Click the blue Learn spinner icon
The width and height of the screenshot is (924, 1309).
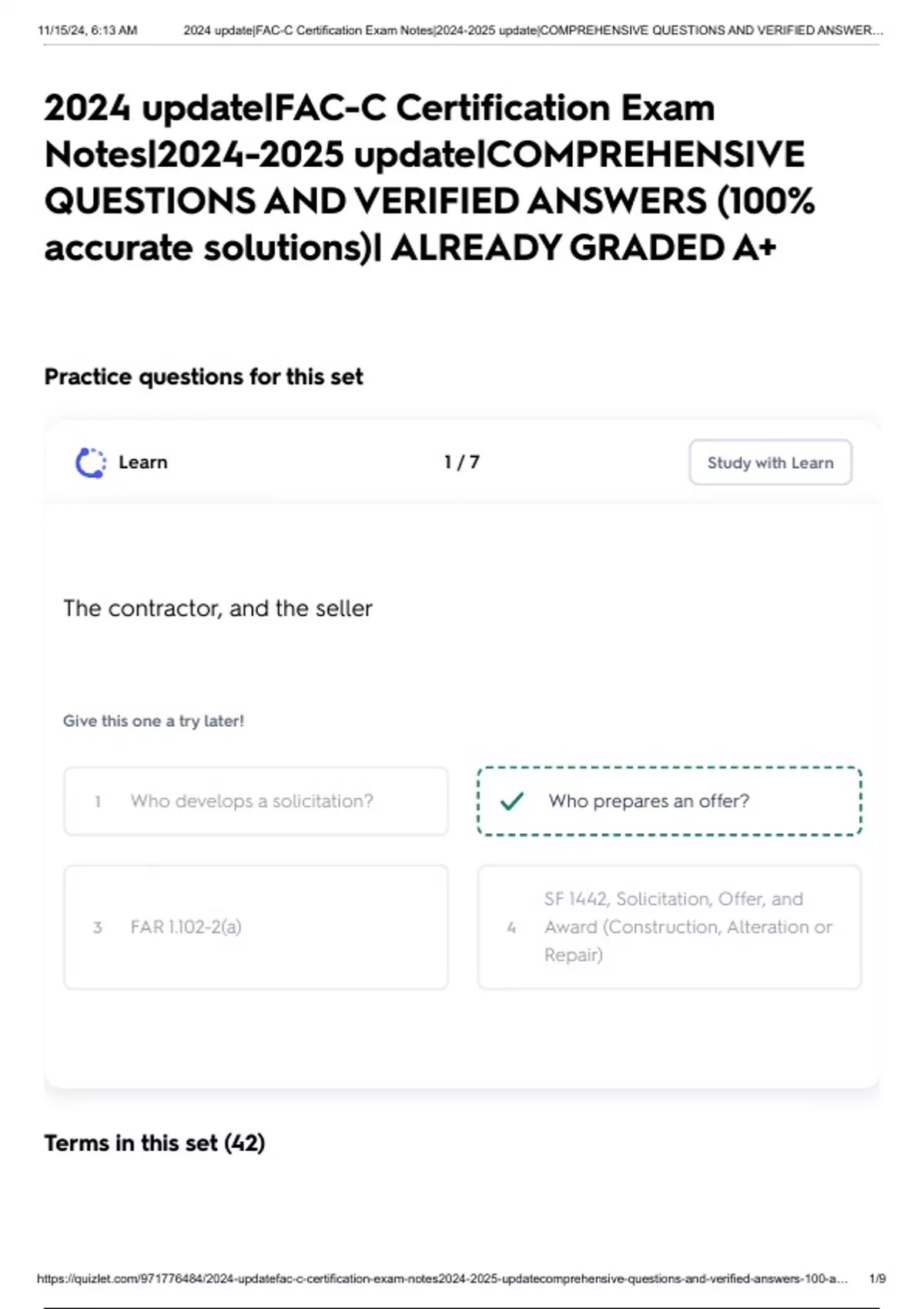tap(90, 461)
